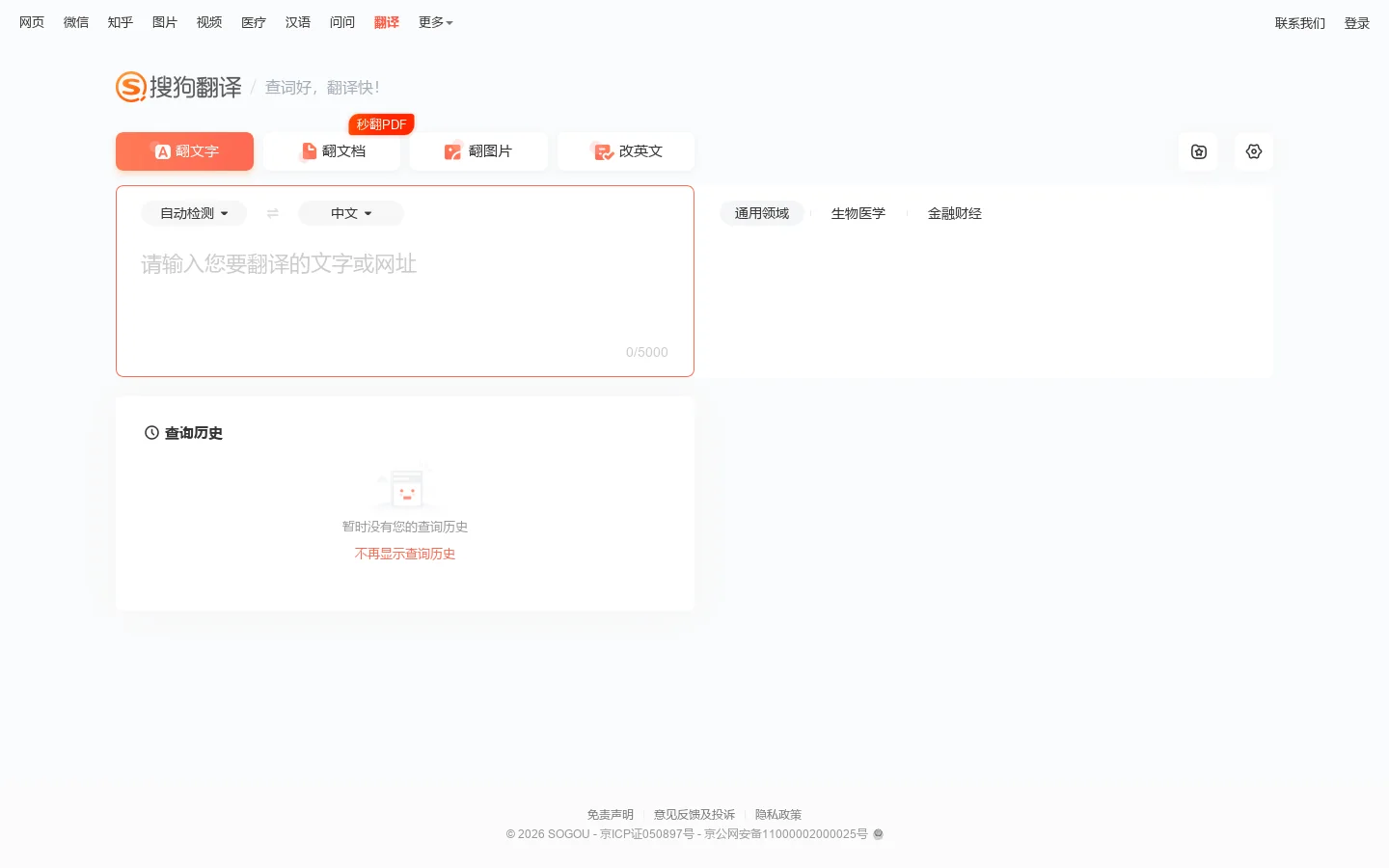Go to 问问 in top navigation
Image resolution: width=1389 pixels, height=868 pixels.
pos(342,22)
